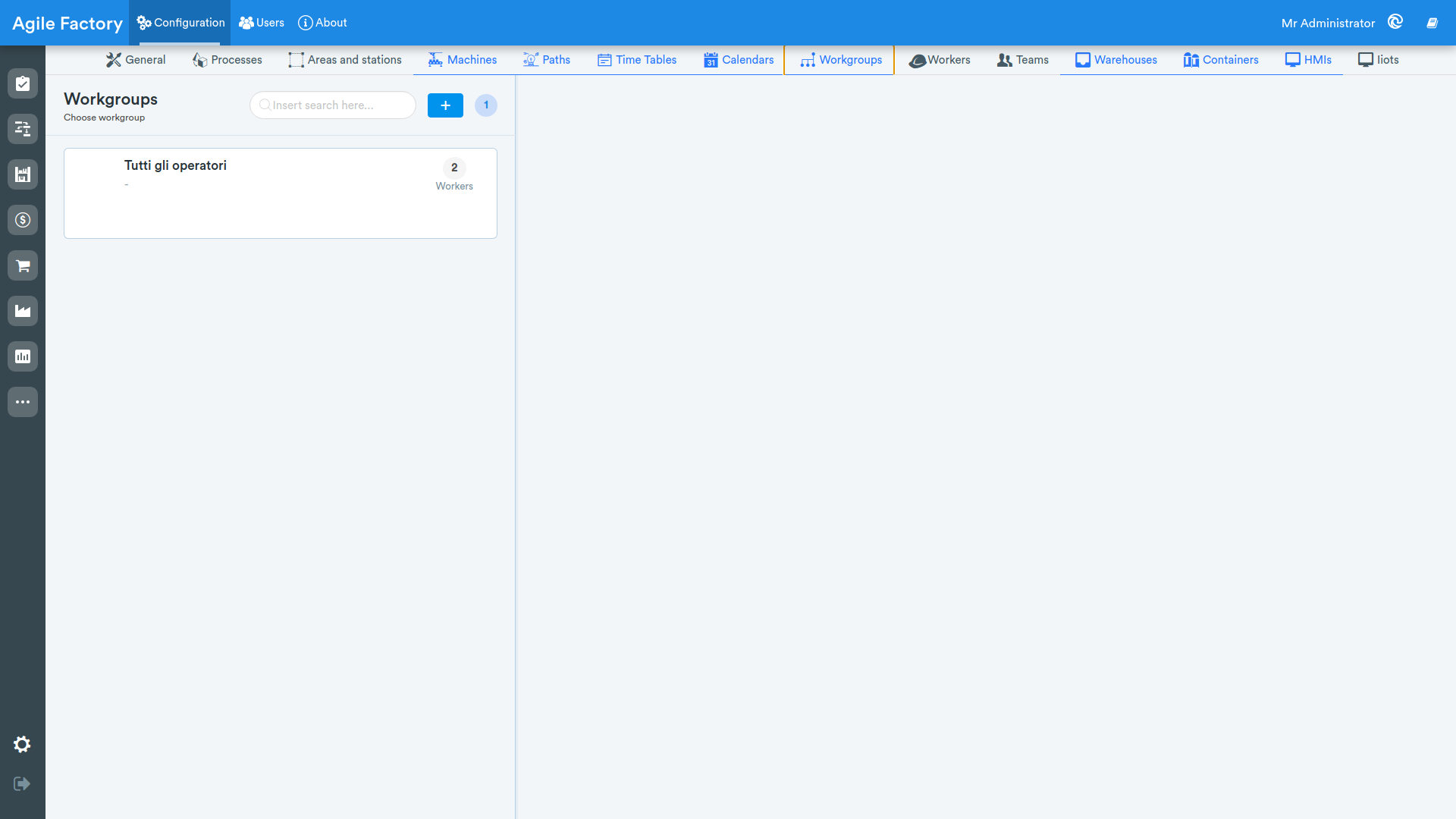Open the floppy disk sidebar icon

(23, 174)
